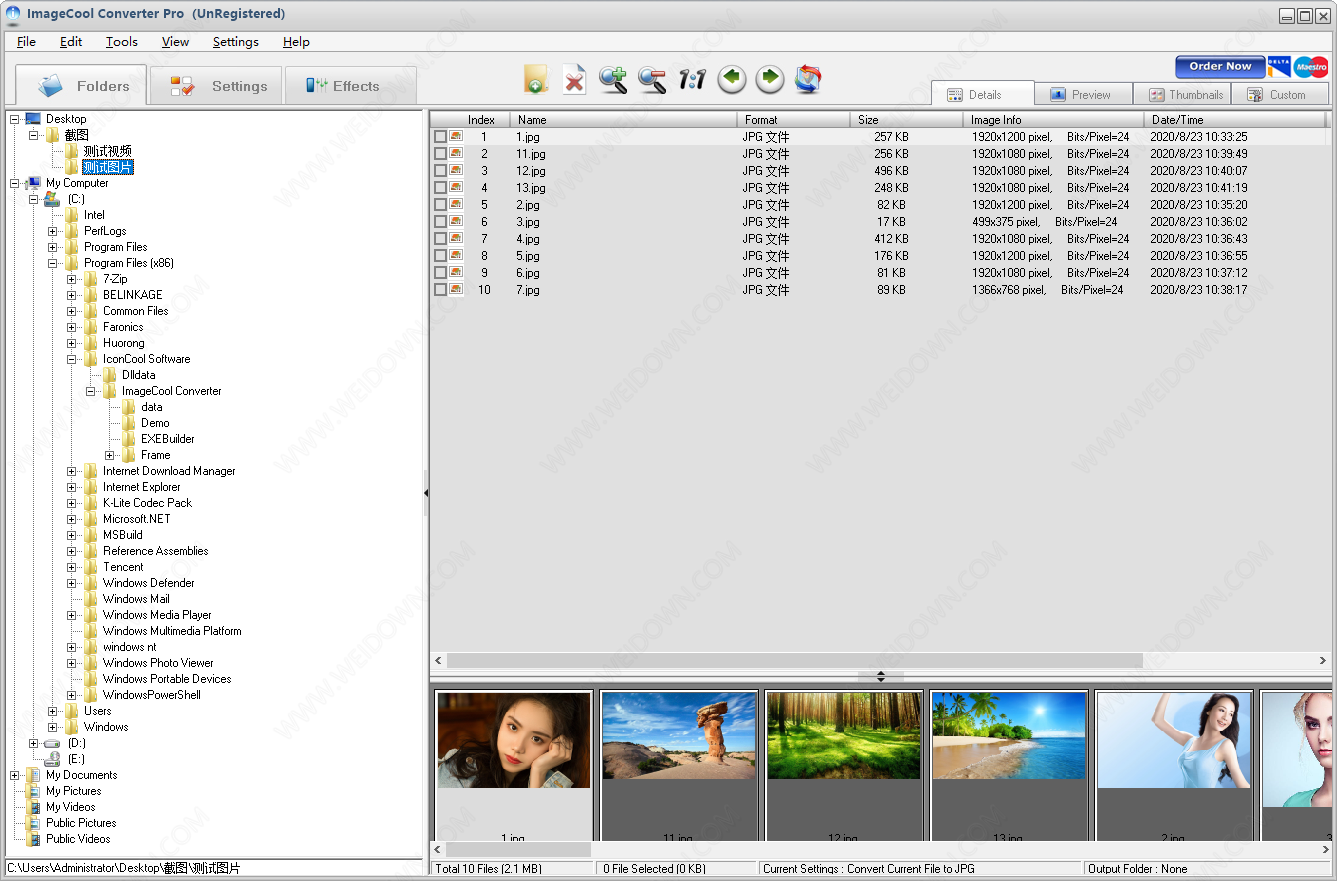This screenshot has width=1337, height=881.
Task: Click the My Videos folder icon
Action: pos(33,807)
